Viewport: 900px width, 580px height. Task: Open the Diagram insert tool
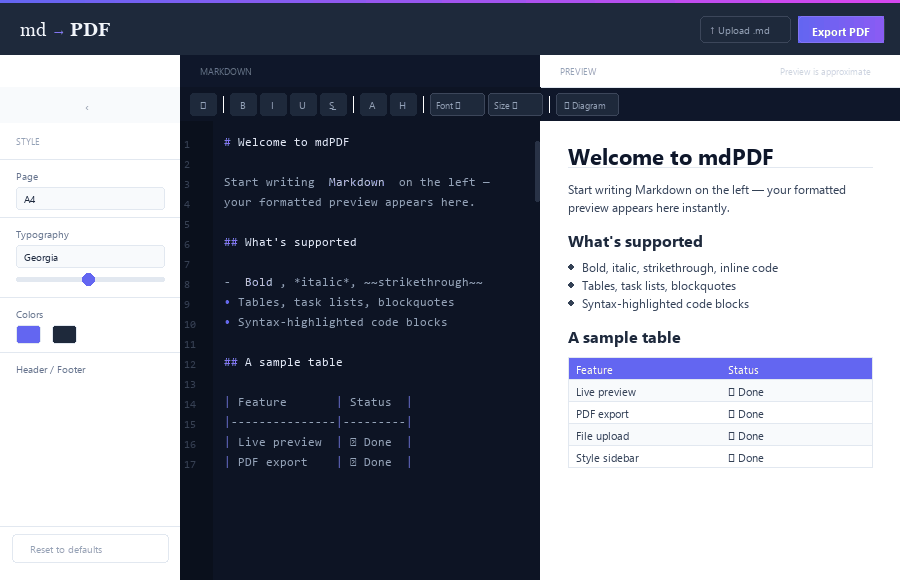587,104
